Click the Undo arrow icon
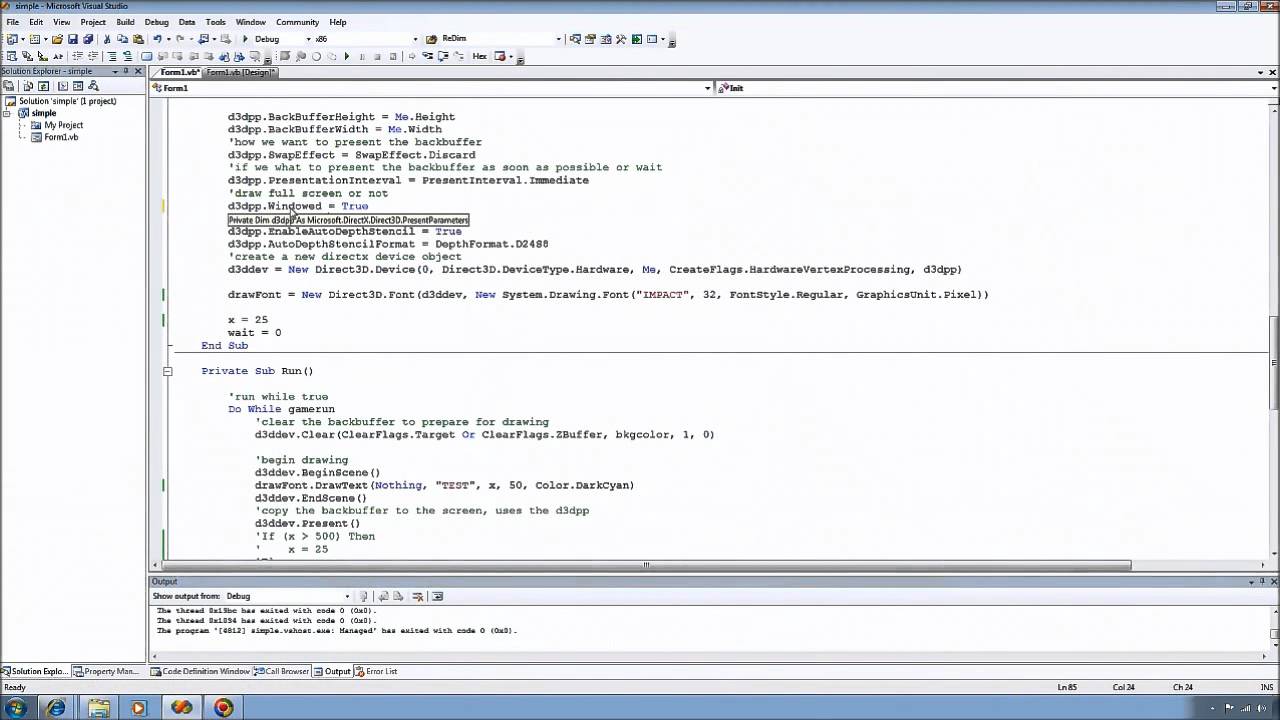This screenshot has width=1280, height=720. (157, 39)
